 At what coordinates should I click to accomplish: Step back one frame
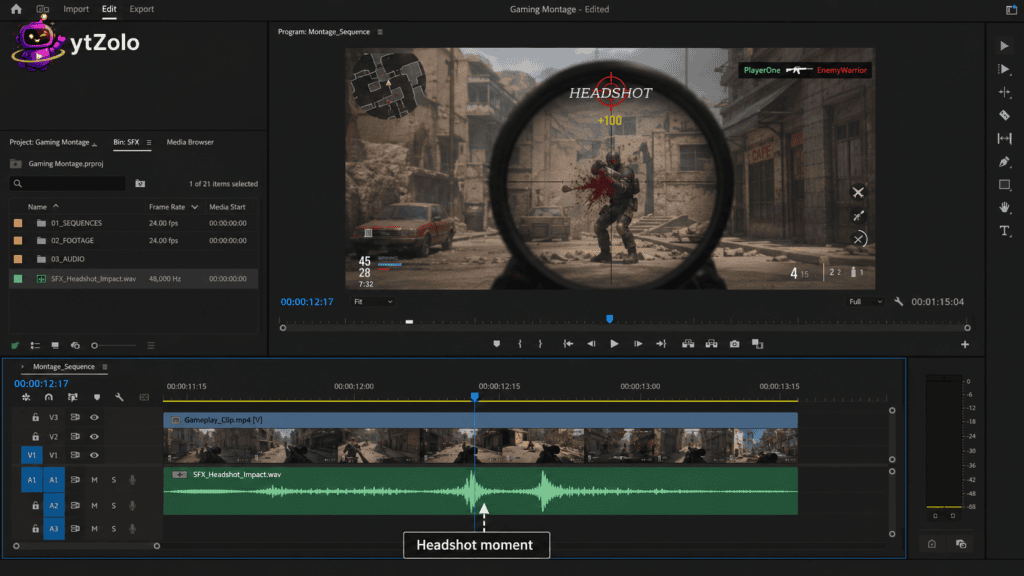(x=591, y=344)
